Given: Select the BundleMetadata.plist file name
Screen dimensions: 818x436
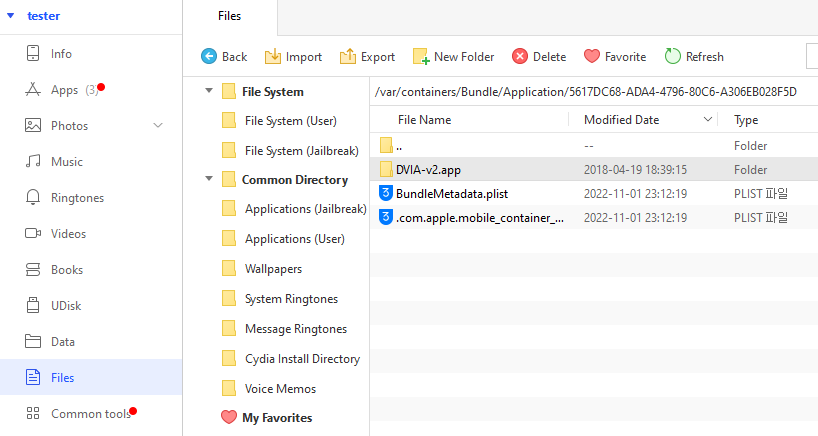Looking at the screenshot, I should (452, 193).
